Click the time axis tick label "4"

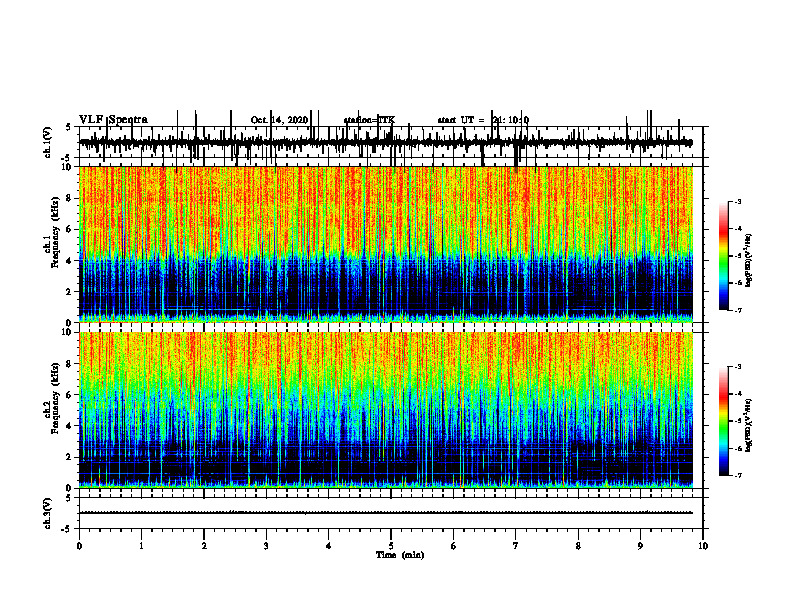coord(329,546)
